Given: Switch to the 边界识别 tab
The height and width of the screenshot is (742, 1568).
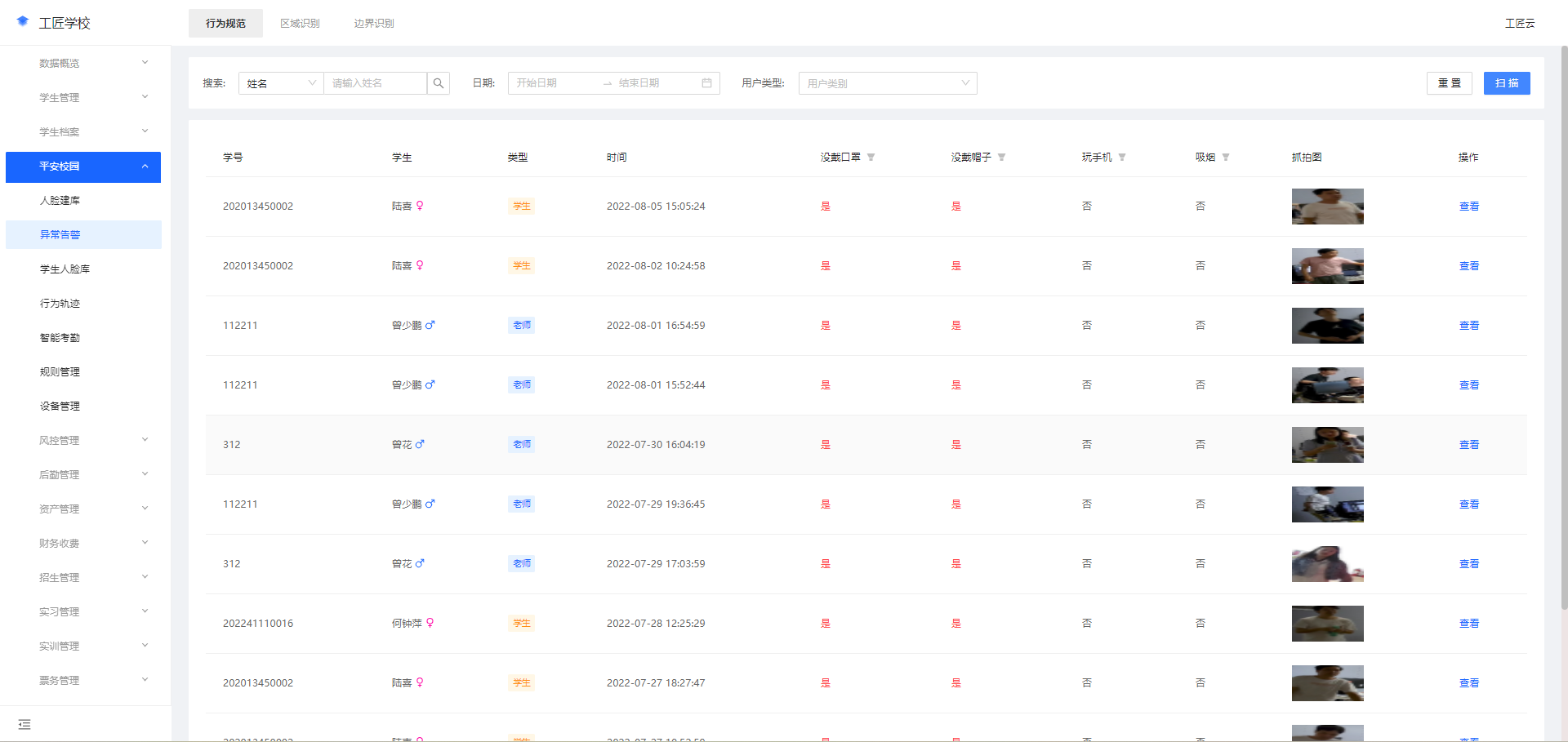Looking at the screenshot, I should pyautogui.click(x=373, y=23).
